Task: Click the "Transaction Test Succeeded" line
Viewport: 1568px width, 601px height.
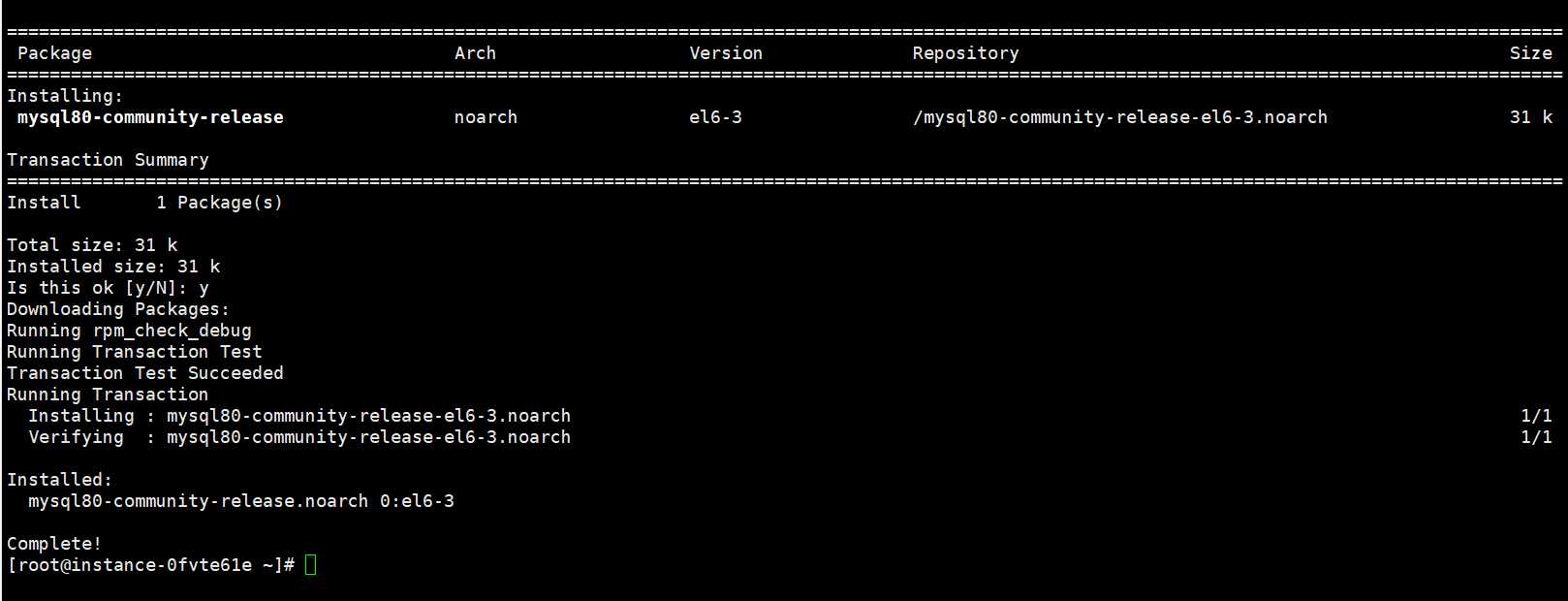Action: pos(145,373)
